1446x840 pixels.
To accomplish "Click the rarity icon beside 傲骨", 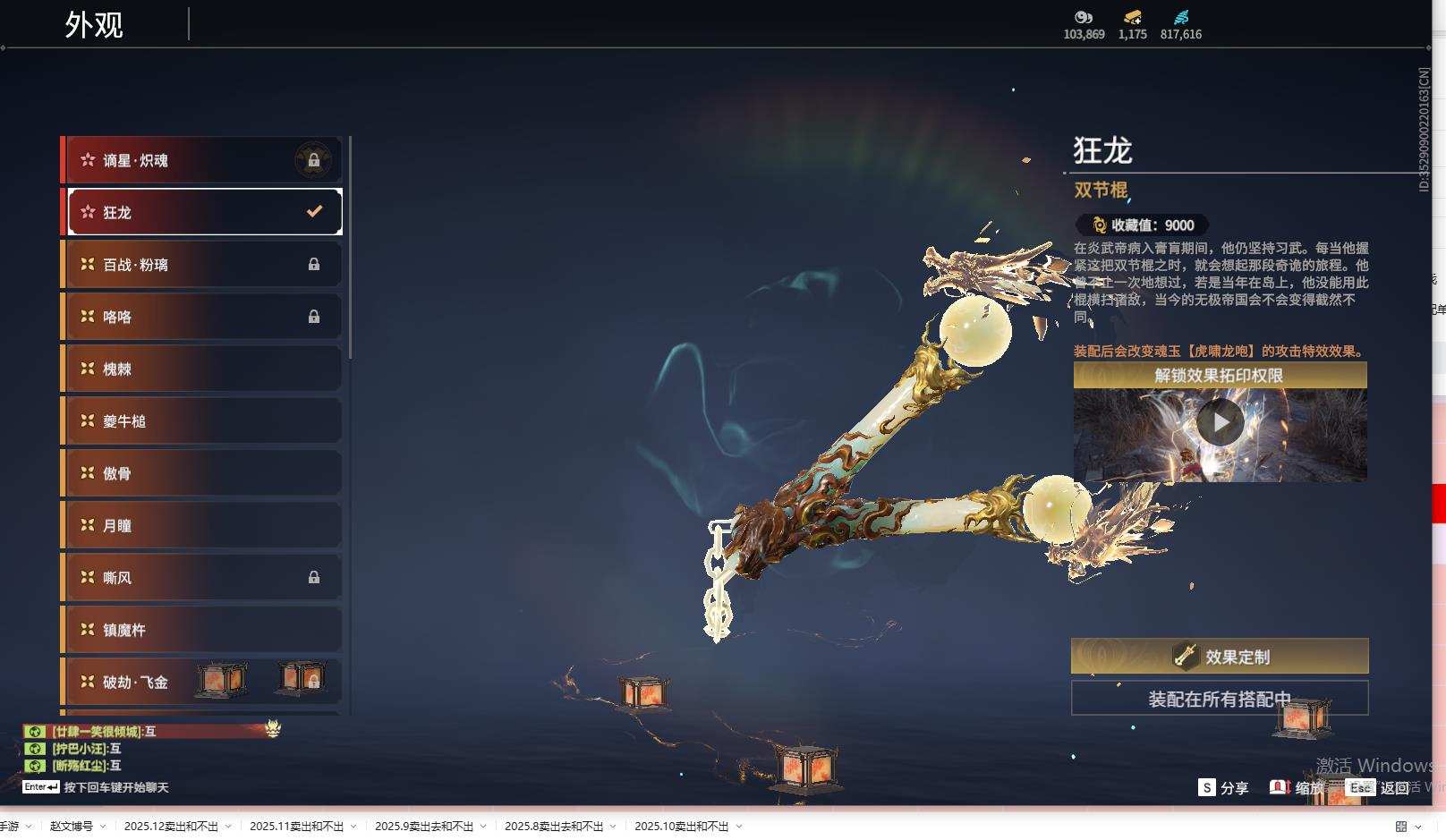I will (x=88, y=472).
